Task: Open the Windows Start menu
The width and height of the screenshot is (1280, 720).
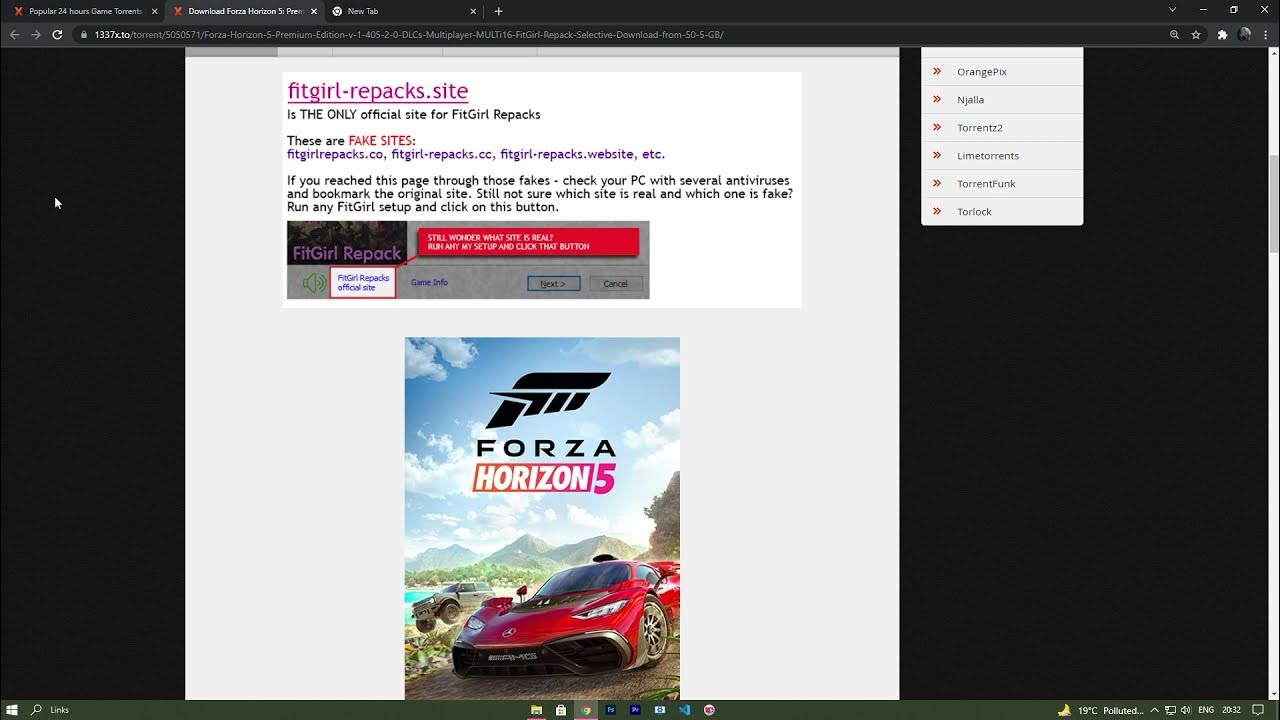Action: (x=12, y=710)
